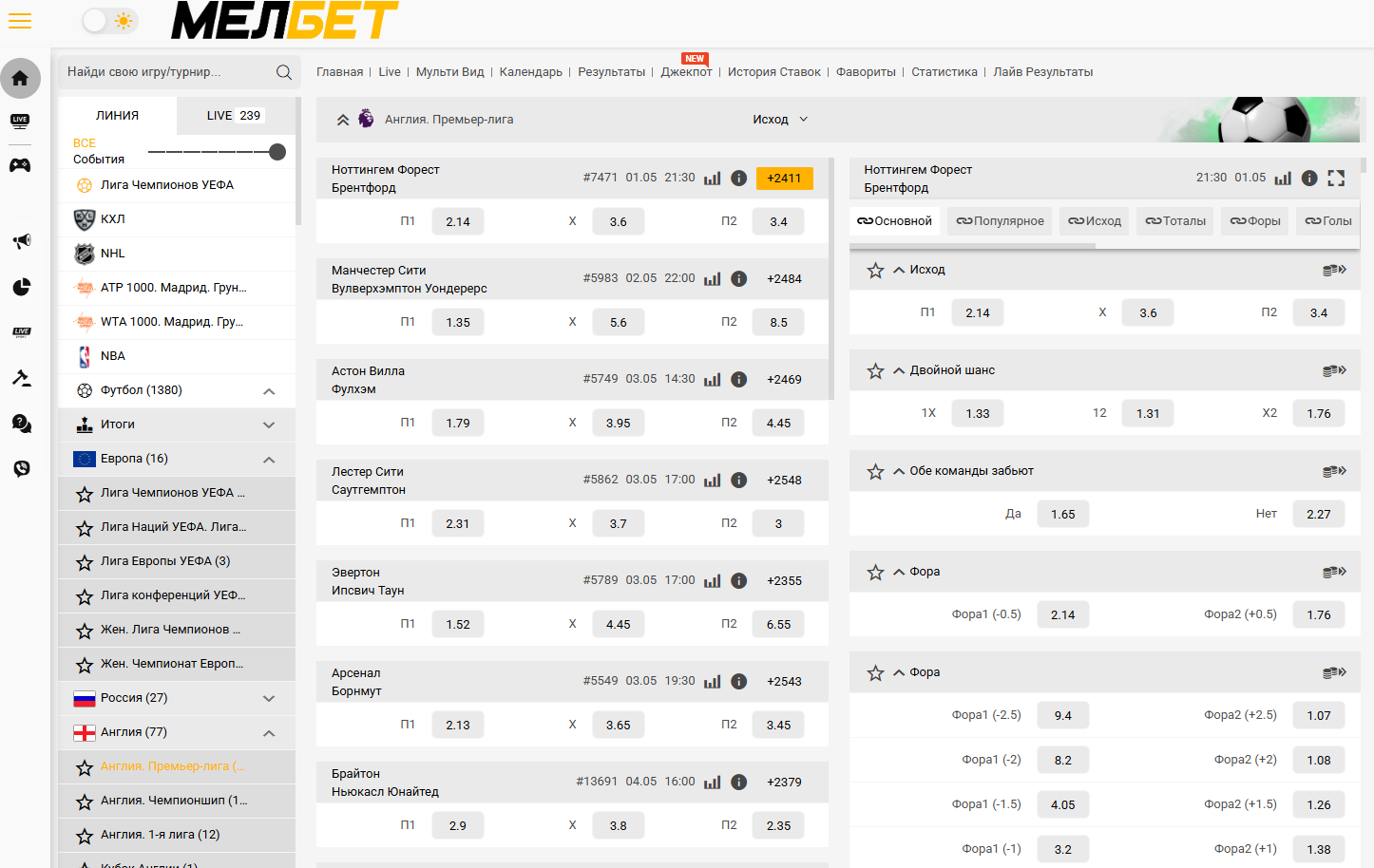Click the events time range slider handle

point(277,152)
